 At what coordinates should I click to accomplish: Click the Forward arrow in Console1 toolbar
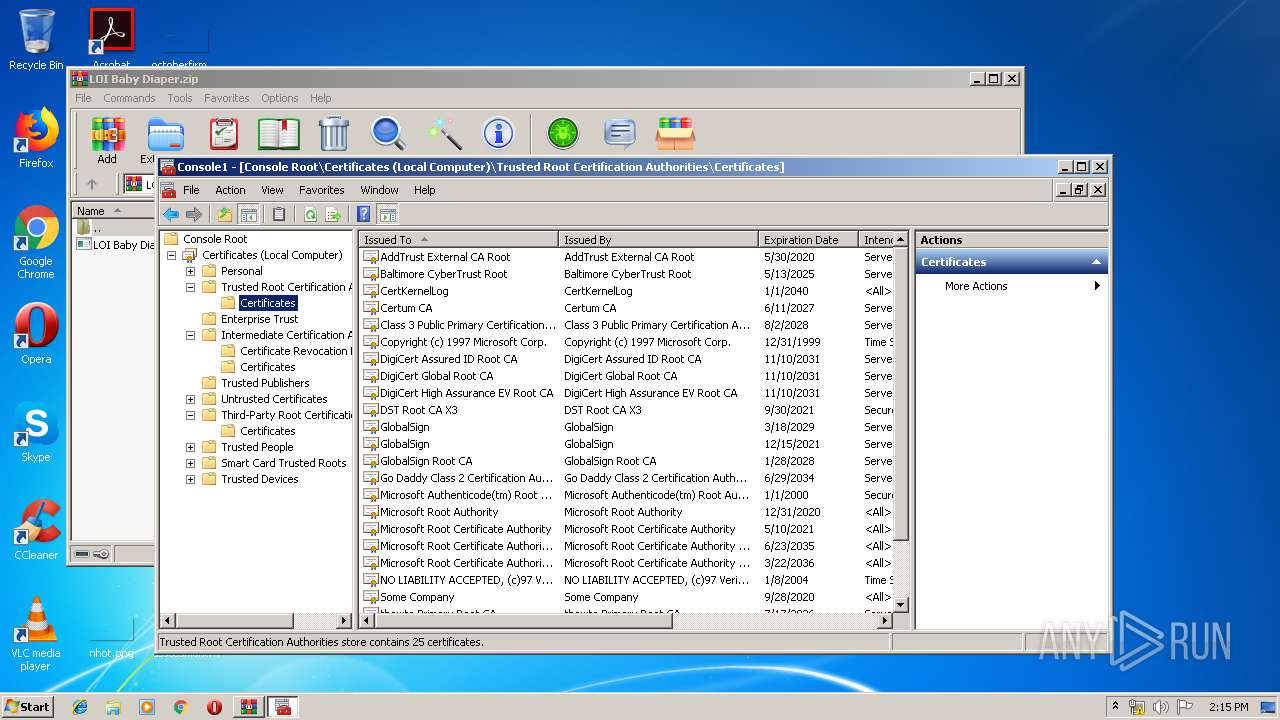click(x=194, y=214)
